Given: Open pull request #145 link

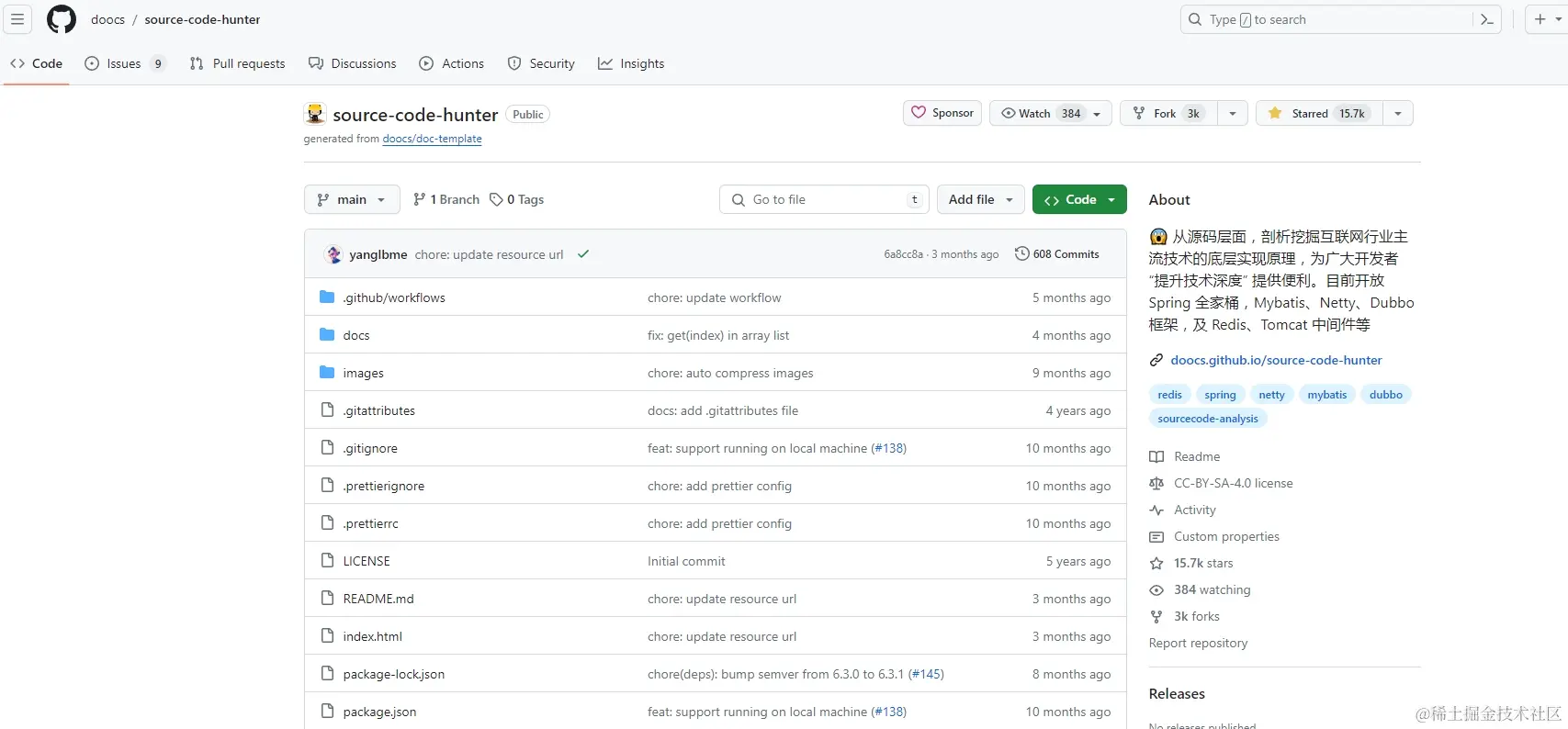Looking at the screenshot, I should tap(926, 674).
